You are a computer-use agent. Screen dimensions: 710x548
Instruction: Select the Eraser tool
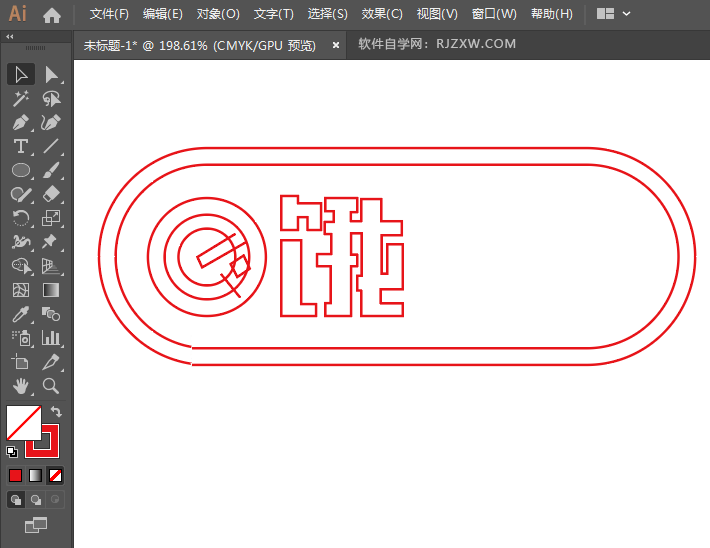[51, 194]
